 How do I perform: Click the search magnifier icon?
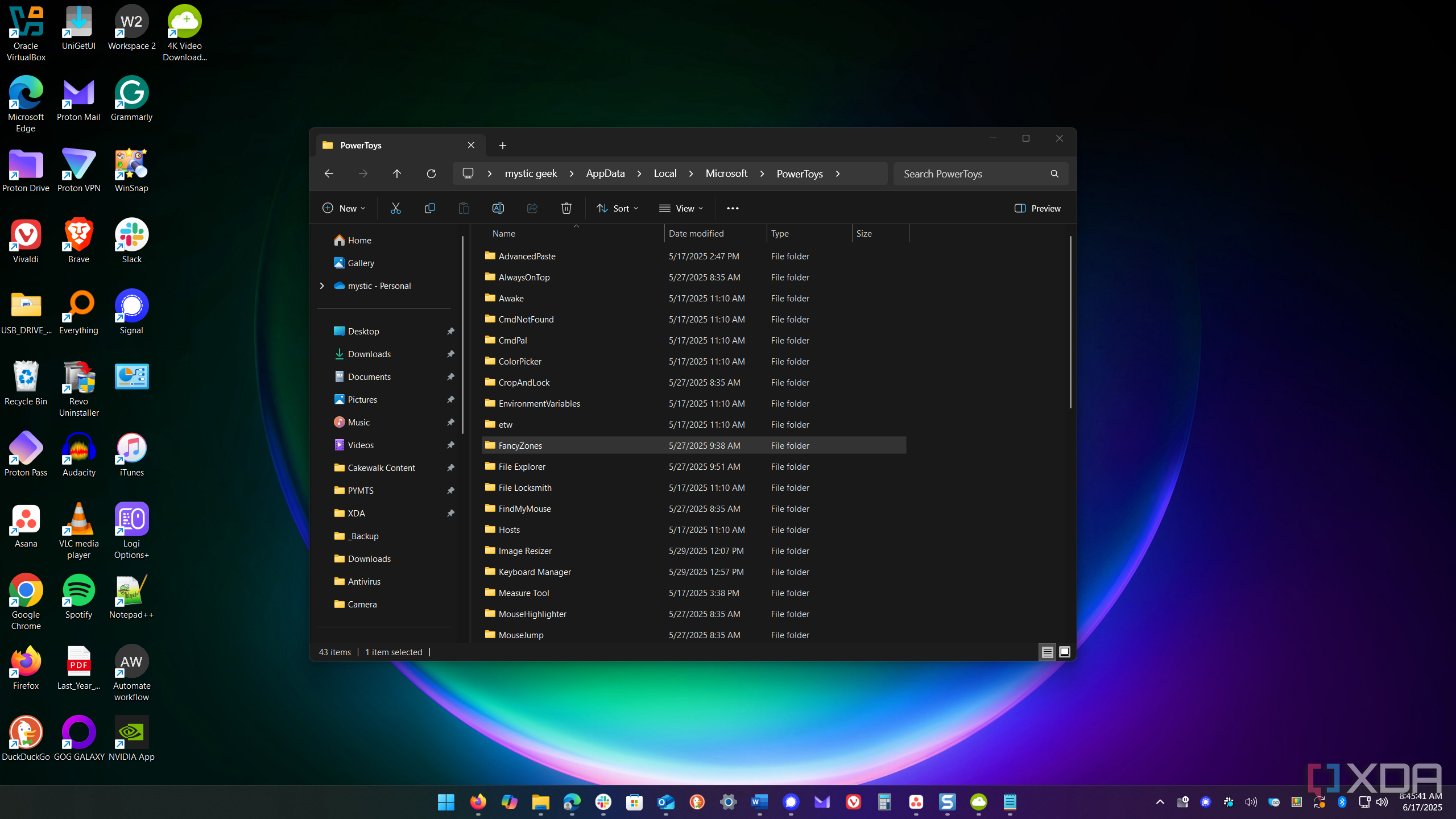point(1054,173)
